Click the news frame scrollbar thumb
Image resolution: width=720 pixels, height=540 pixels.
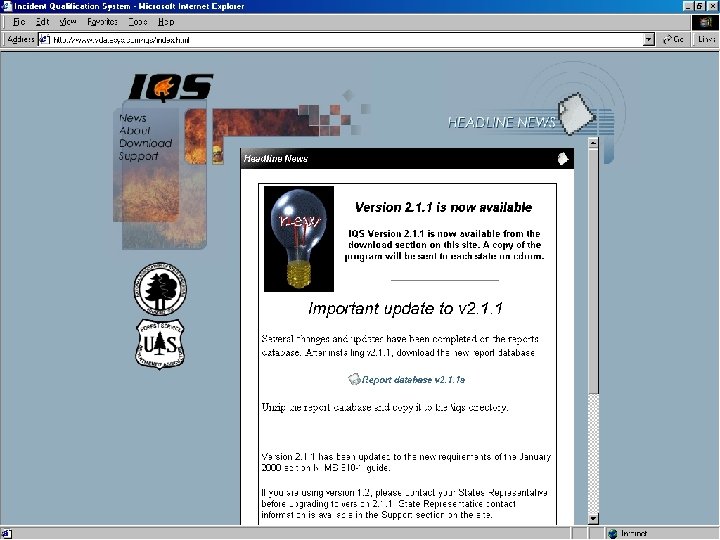tap(593, 271)
